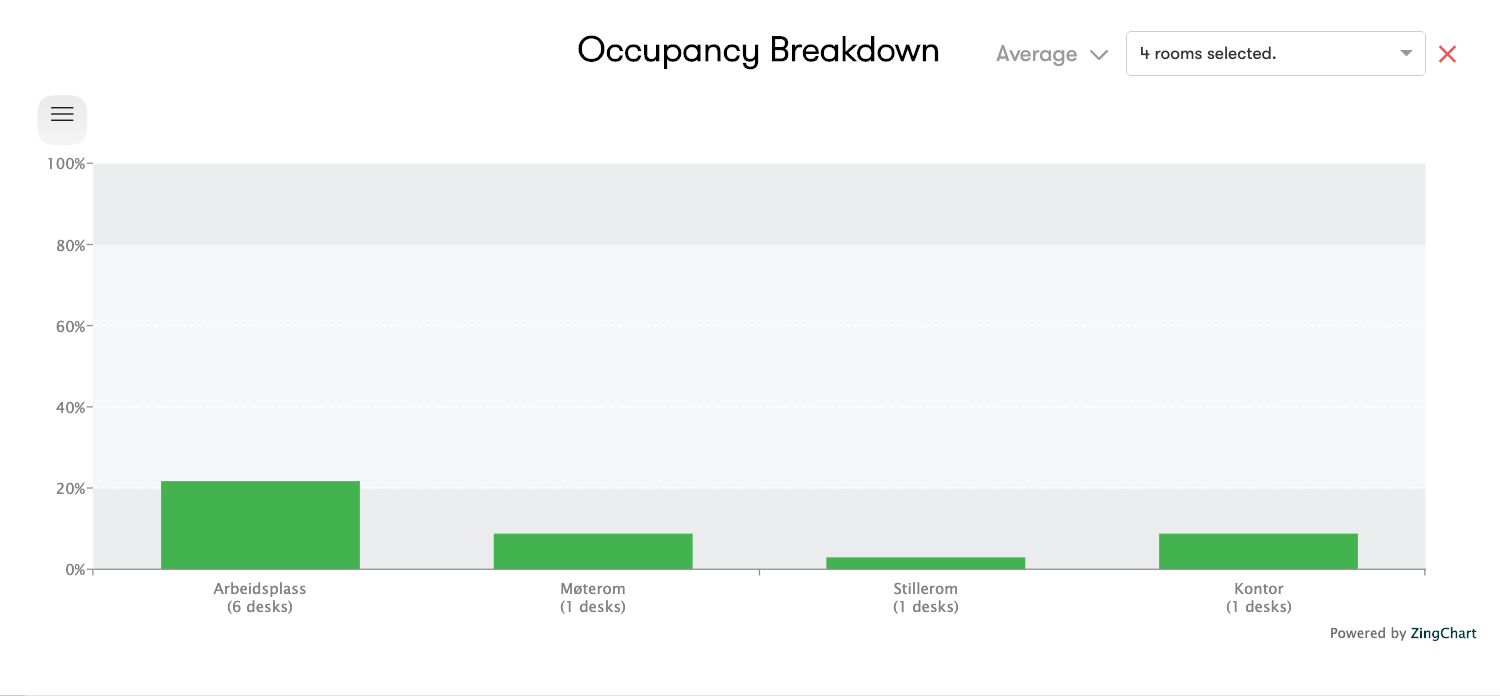
Task: Click the Arbeidsplass axis label
Action: point(260,589)
